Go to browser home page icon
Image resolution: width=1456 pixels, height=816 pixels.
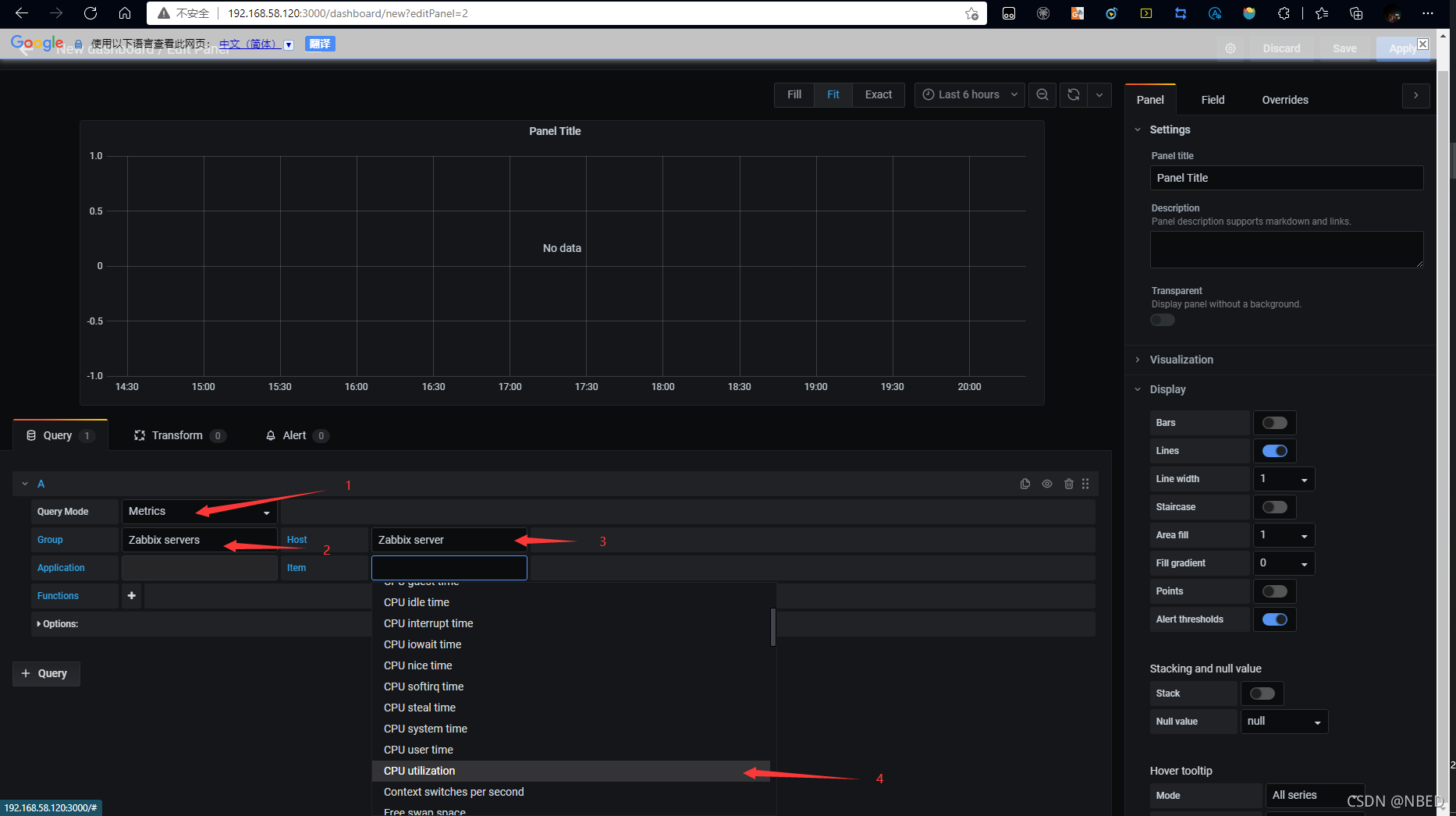[x=125, y=13]
